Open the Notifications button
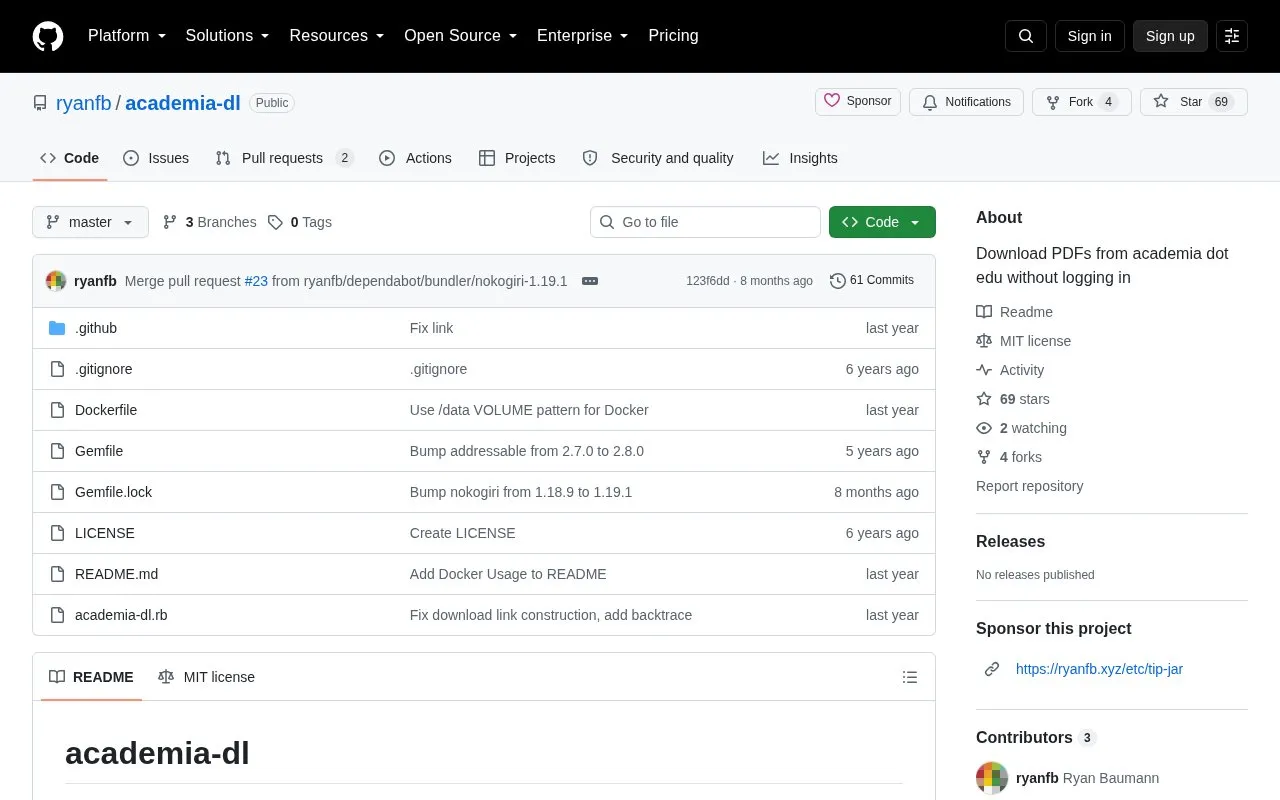 (x=966, y=102)
